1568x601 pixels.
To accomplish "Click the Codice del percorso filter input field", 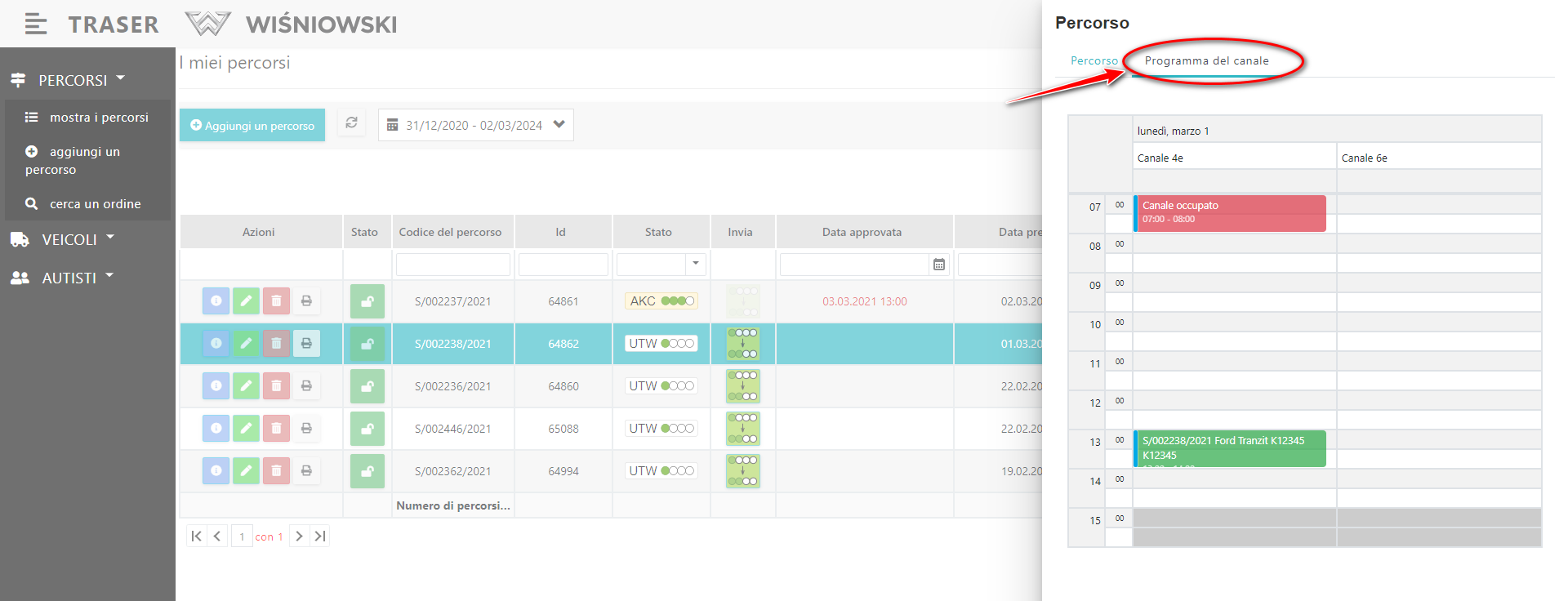I will 452,265.
